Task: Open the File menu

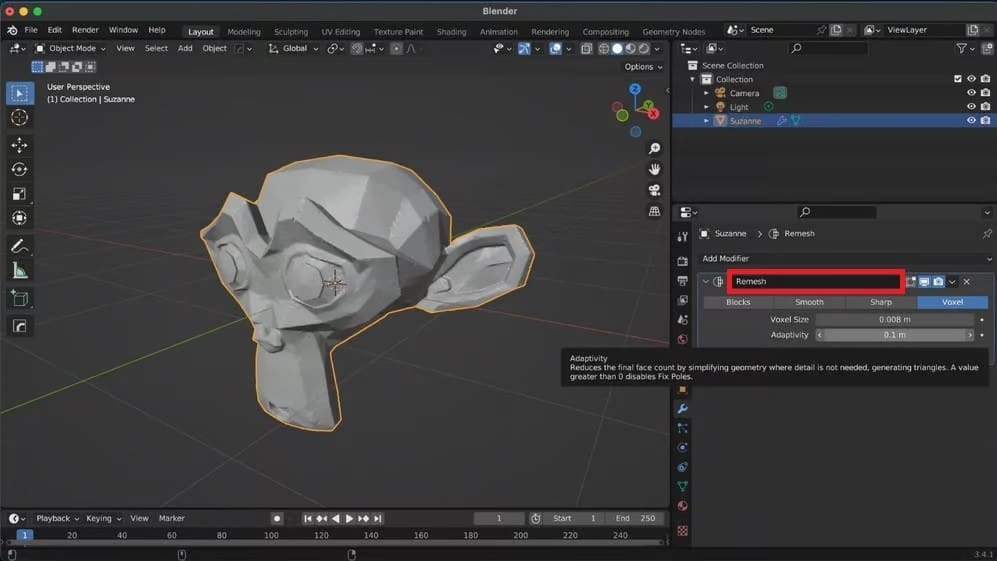Action: point(31,30)
